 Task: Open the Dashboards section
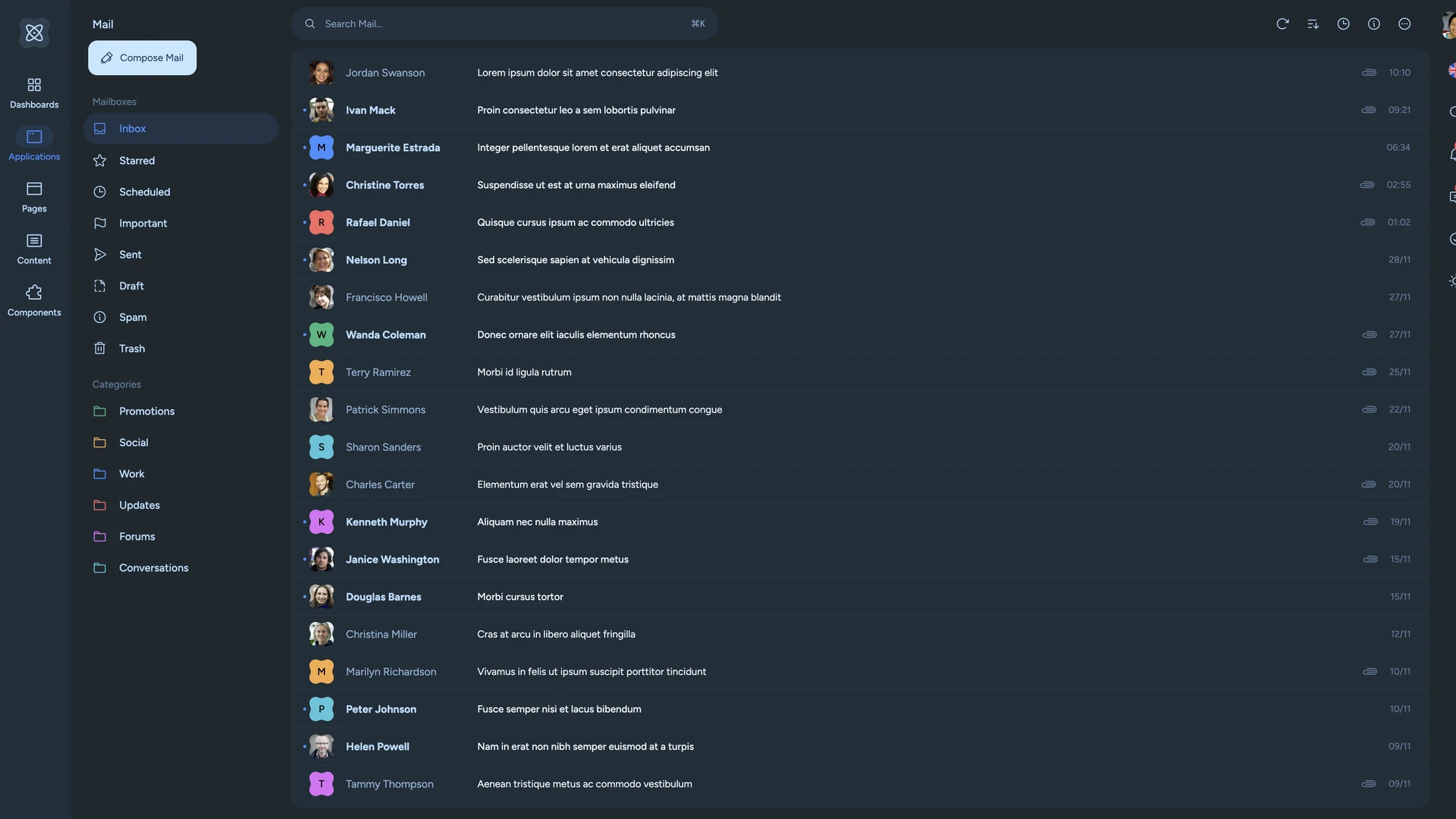(34, 93)
